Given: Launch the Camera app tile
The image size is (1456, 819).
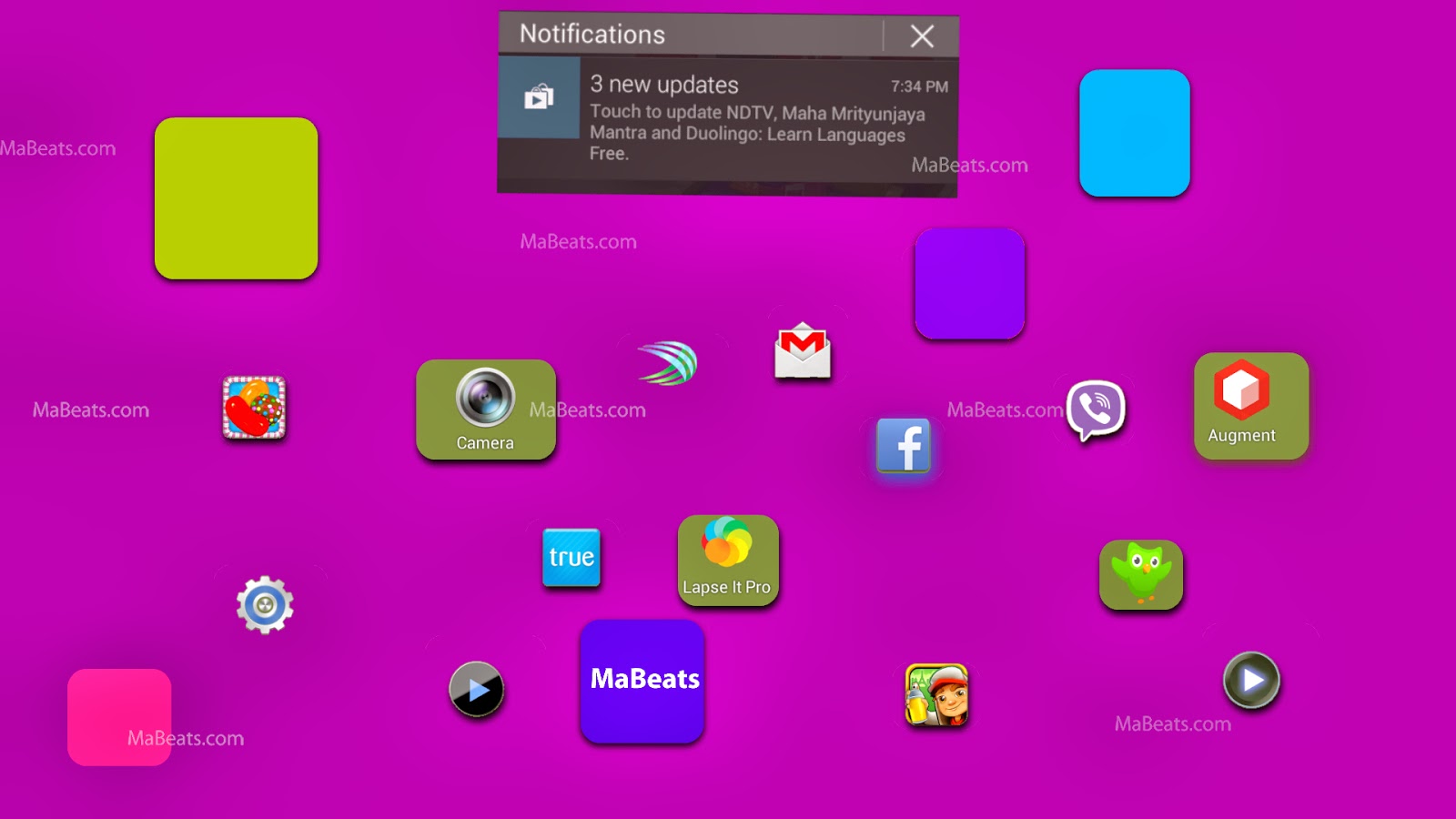Looking at the screenshot, I should (x=486, y=409).
